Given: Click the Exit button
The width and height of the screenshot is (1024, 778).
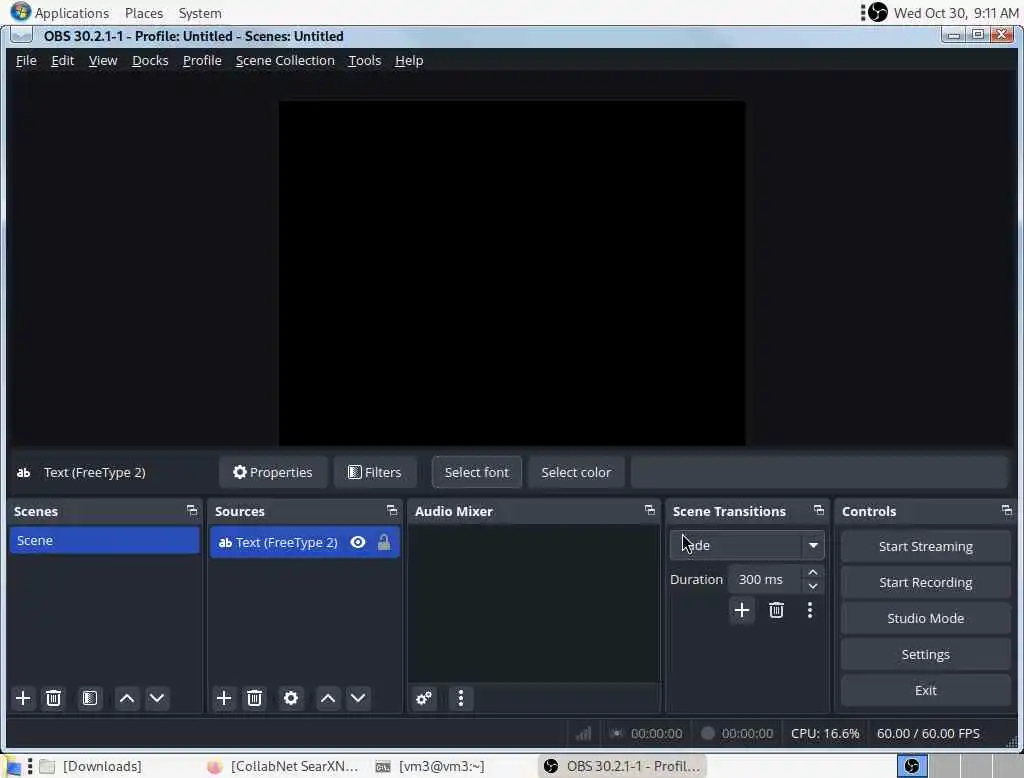Looking at the screenshot, I should [925, 690].
